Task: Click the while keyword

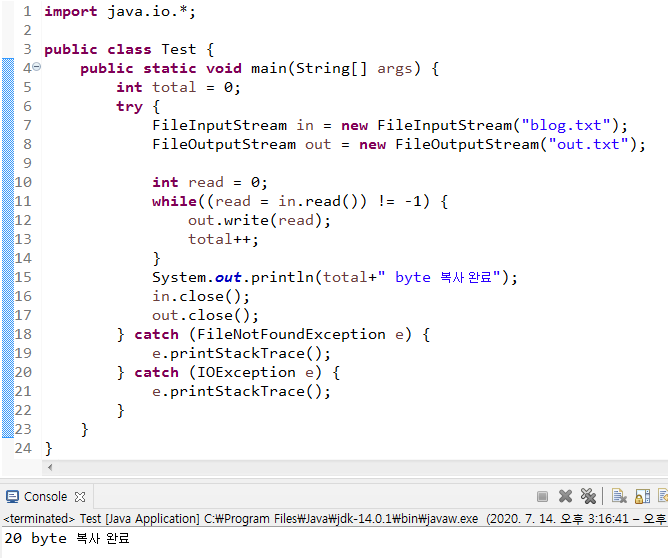Action: coord(174,201)
